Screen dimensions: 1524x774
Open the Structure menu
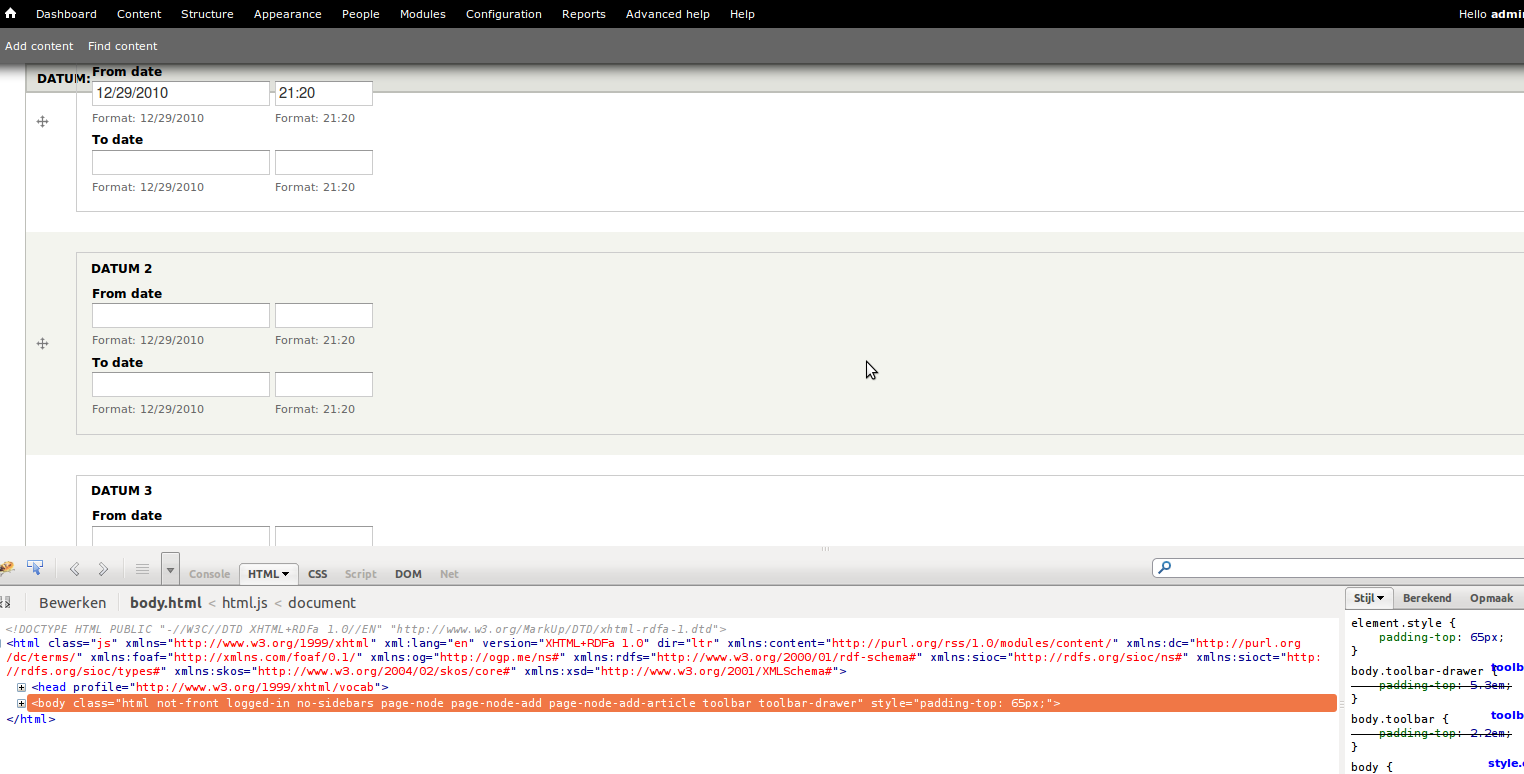207,14
